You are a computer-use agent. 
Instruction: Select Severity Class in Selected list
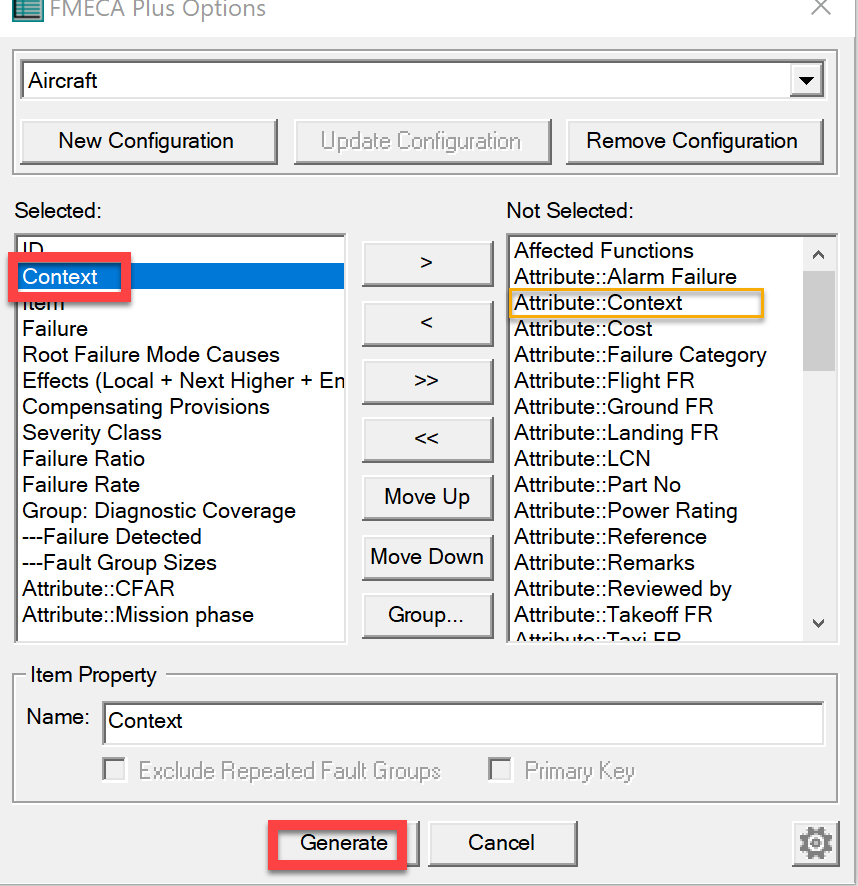[92, 433]
